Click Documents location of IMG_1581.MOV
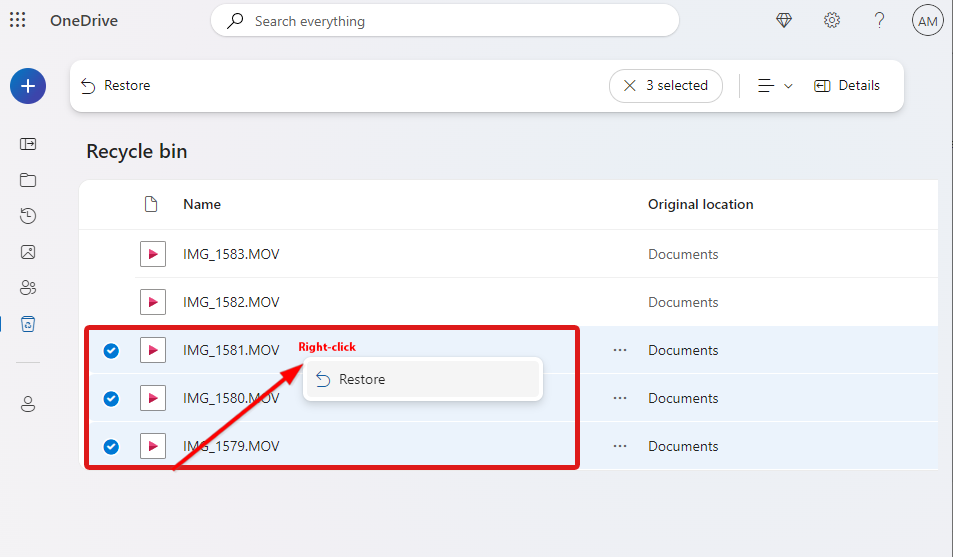 pyautogui.click(x=683, y=351)
